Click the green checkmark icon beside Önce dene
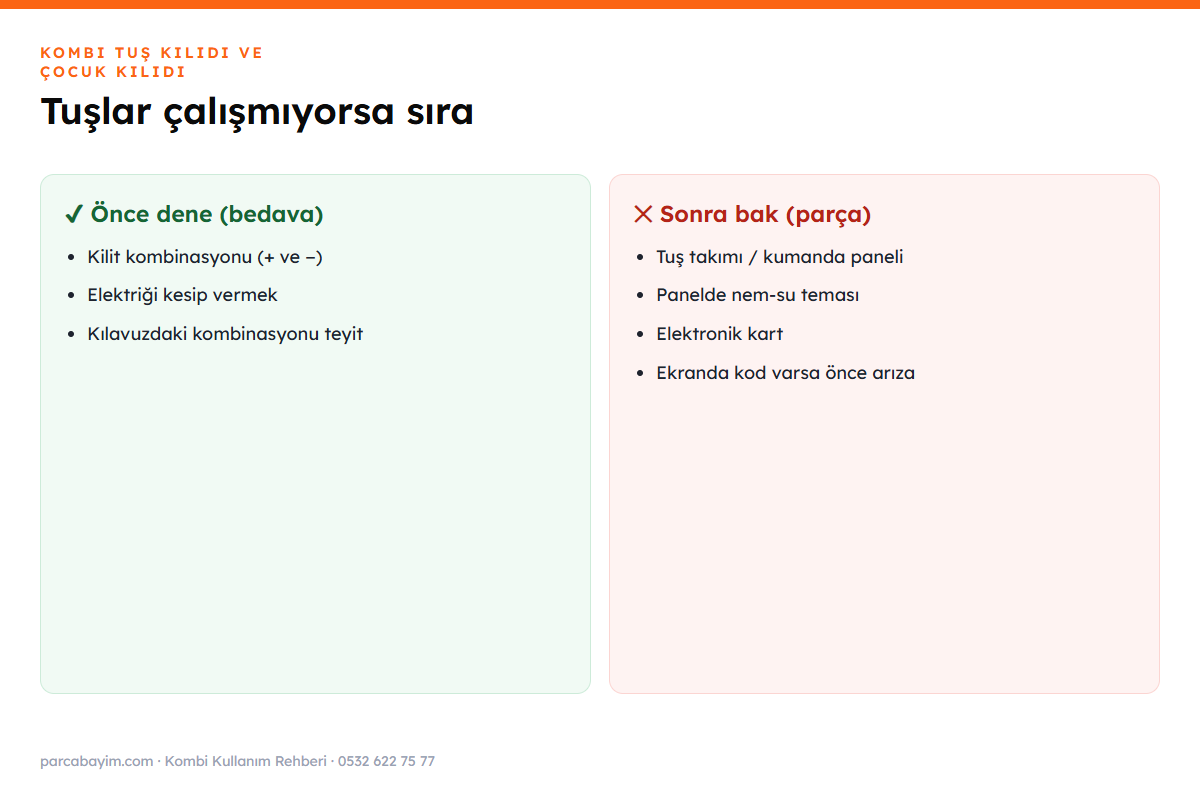 click(73, 214)
